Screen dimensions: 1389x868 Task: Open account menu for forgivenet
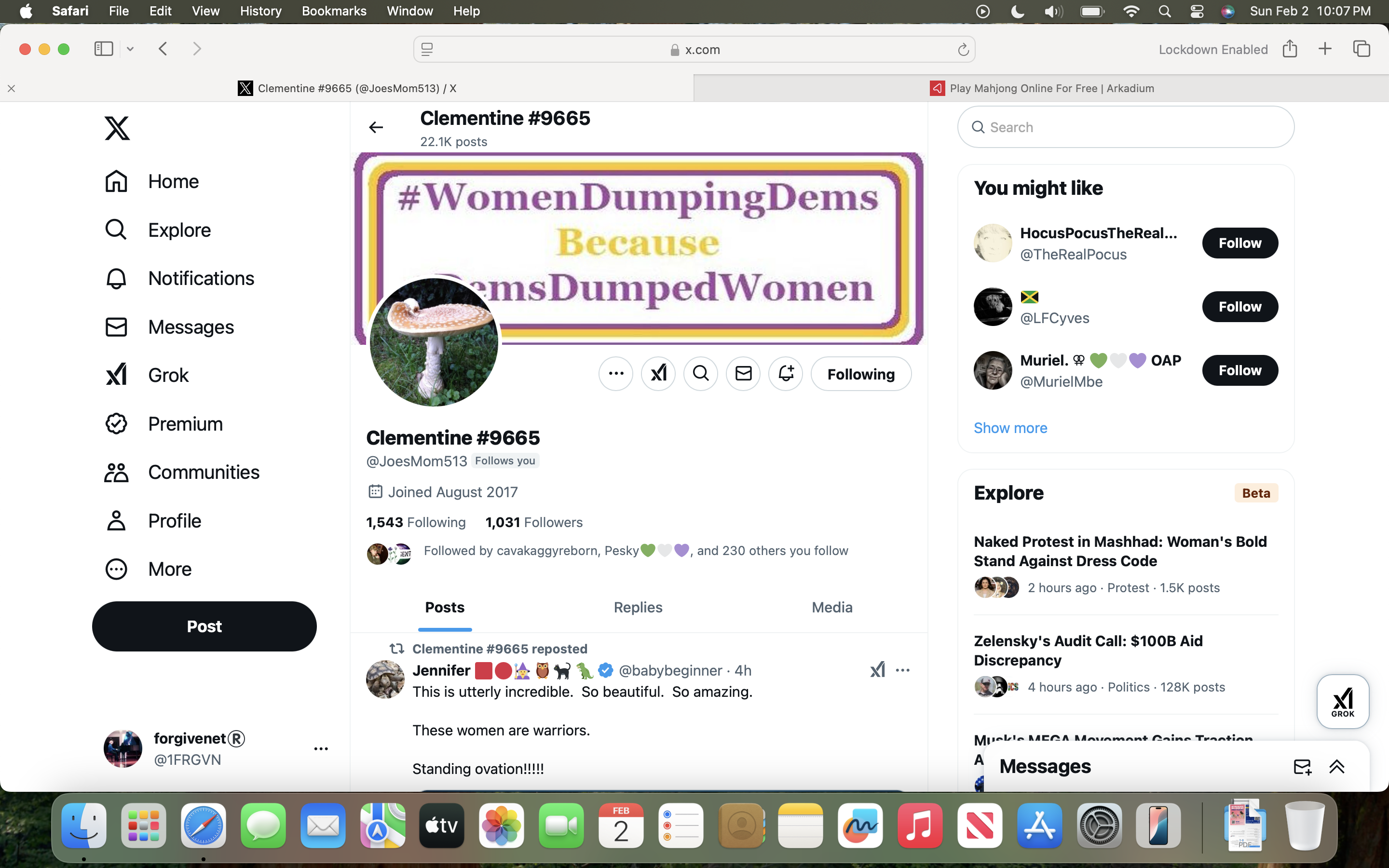tap(321, 748)
